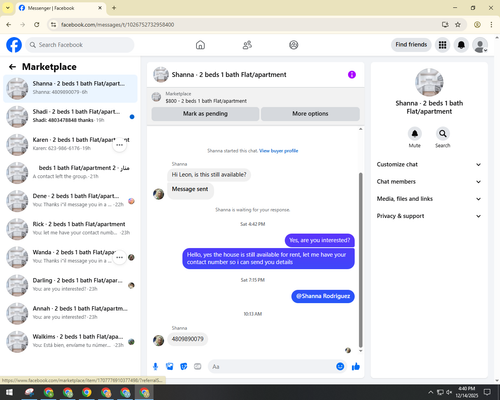Click chat scroll down arrow
The height and width of the screenshot is (400, 500).
[360, 351]
